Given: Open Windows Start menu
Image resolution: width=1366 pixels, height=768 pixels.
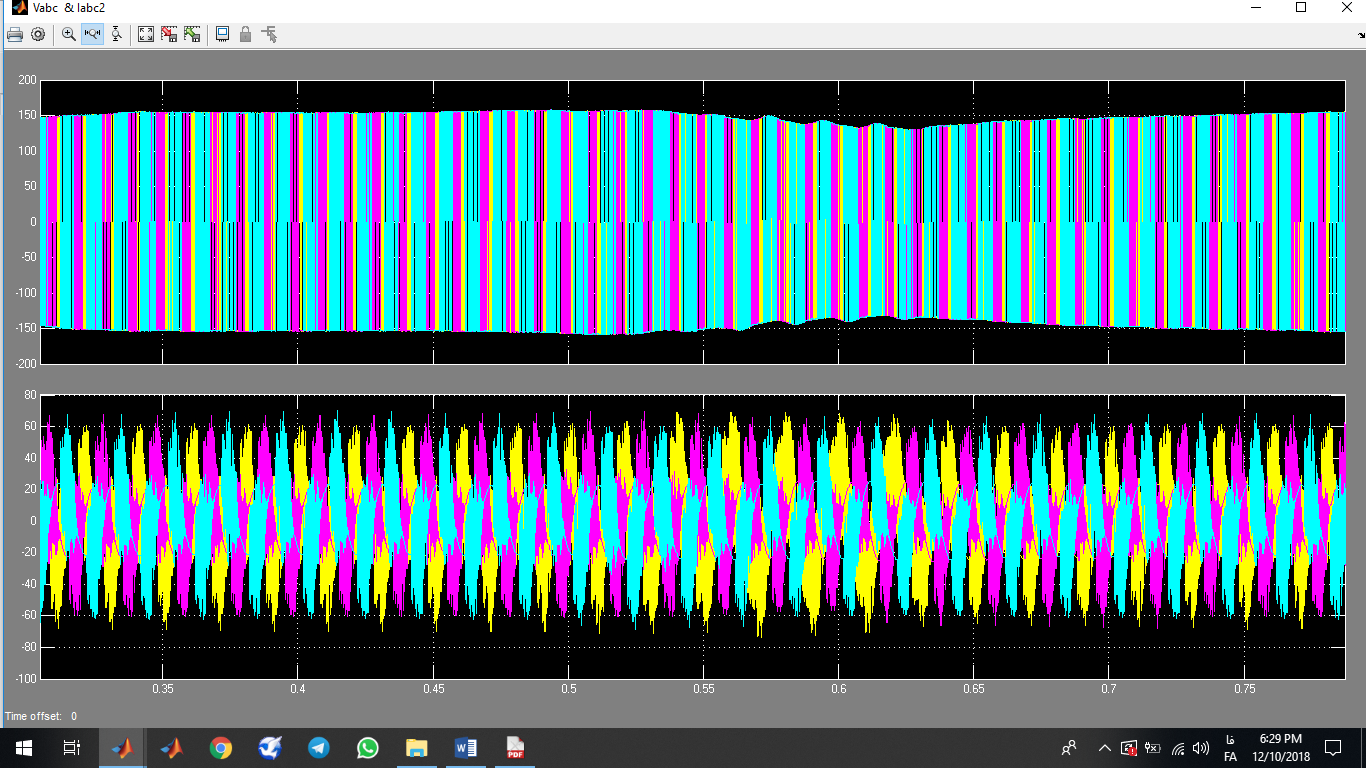Looking at the screenshot, I should (x=23, y=747).
